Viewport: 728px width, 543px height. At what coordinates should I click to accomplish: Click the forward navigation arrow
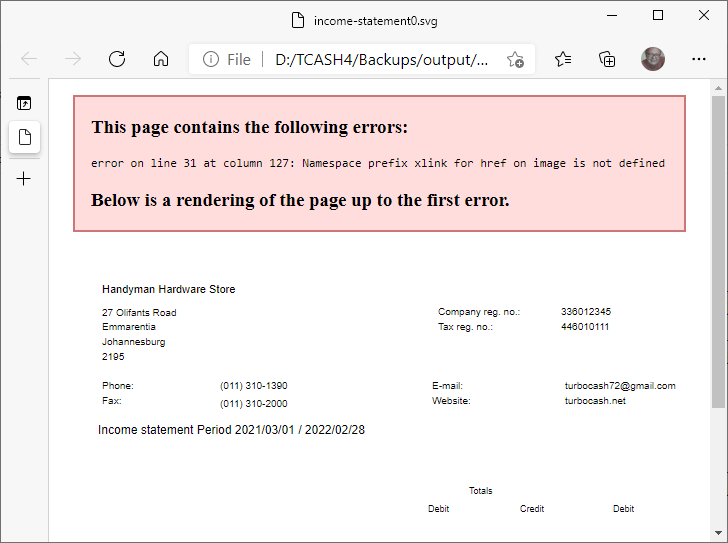tap(73, 59)
